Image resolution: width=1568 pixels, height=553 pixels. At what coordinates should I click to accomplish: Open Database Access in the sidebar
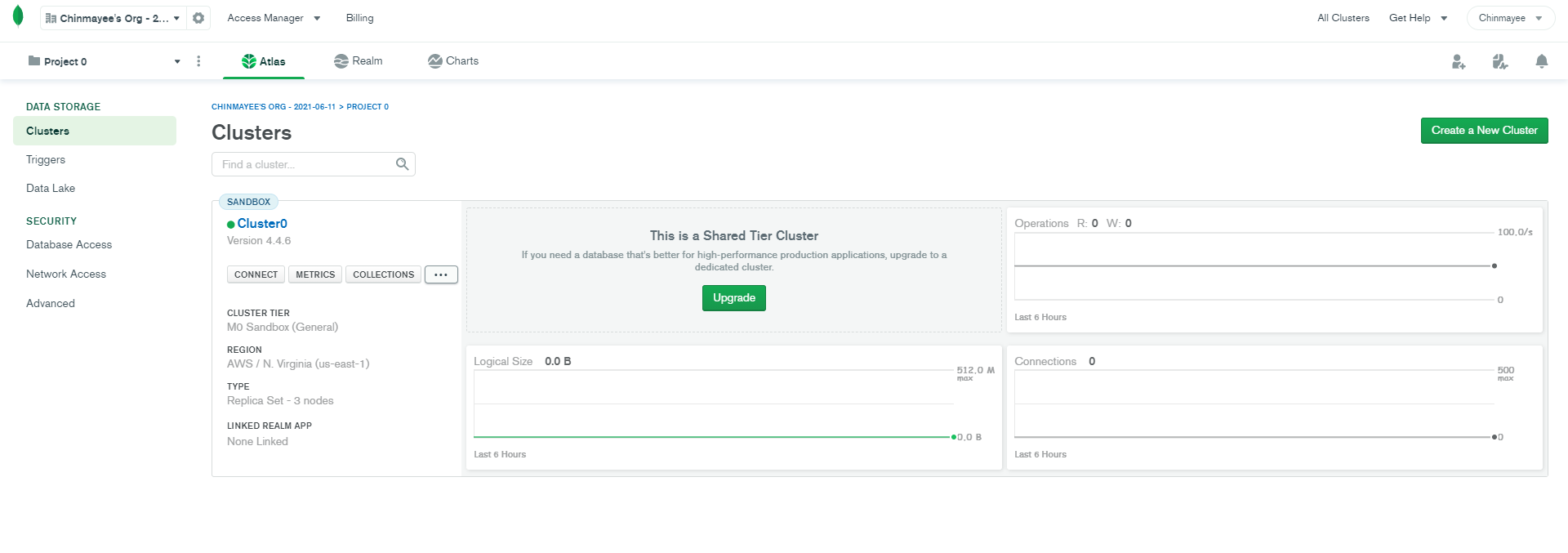click(x=69, y=244)
